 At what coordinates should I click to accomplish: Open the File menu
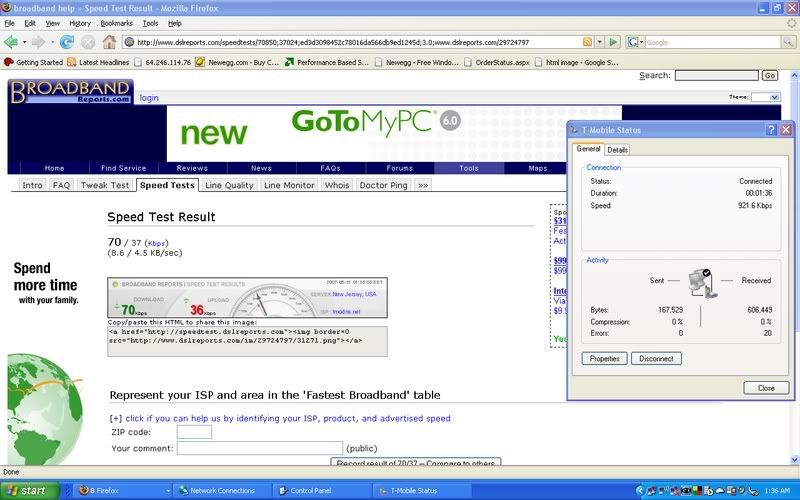pyautogui.click(x=9, y=23)
